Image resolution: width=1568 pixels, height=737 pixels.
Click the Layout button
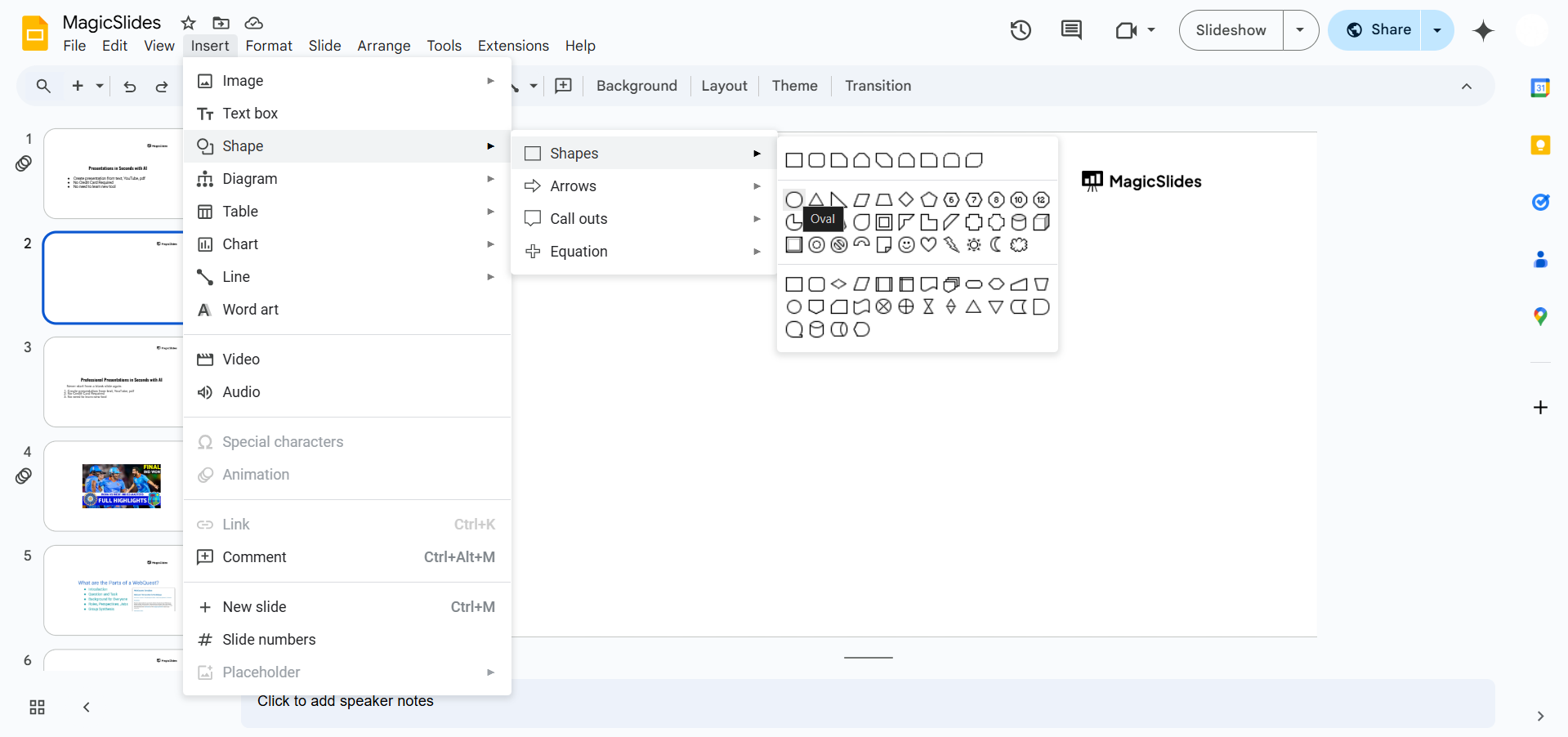click(724, 86)
